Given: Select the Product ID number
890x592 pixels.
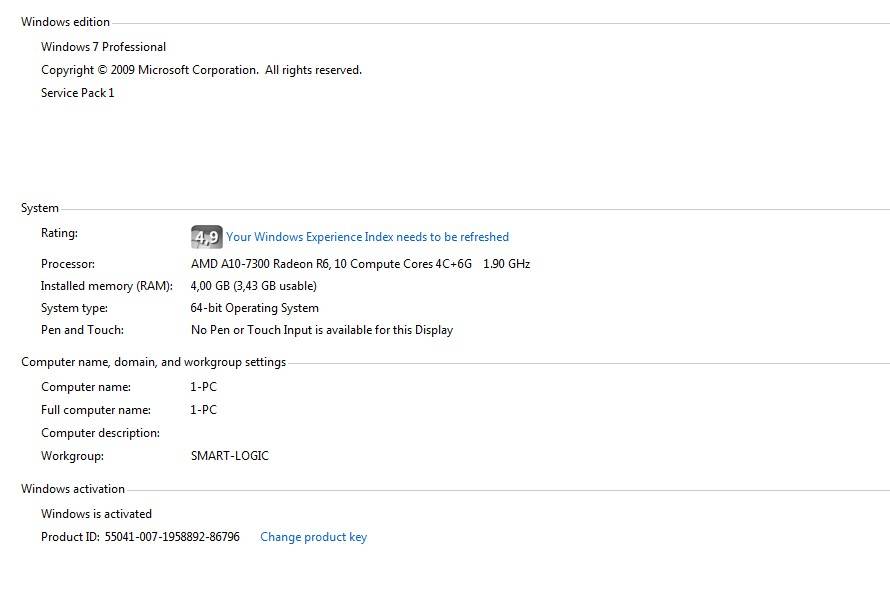Looking at the screenshot, I should pos(172,537).
